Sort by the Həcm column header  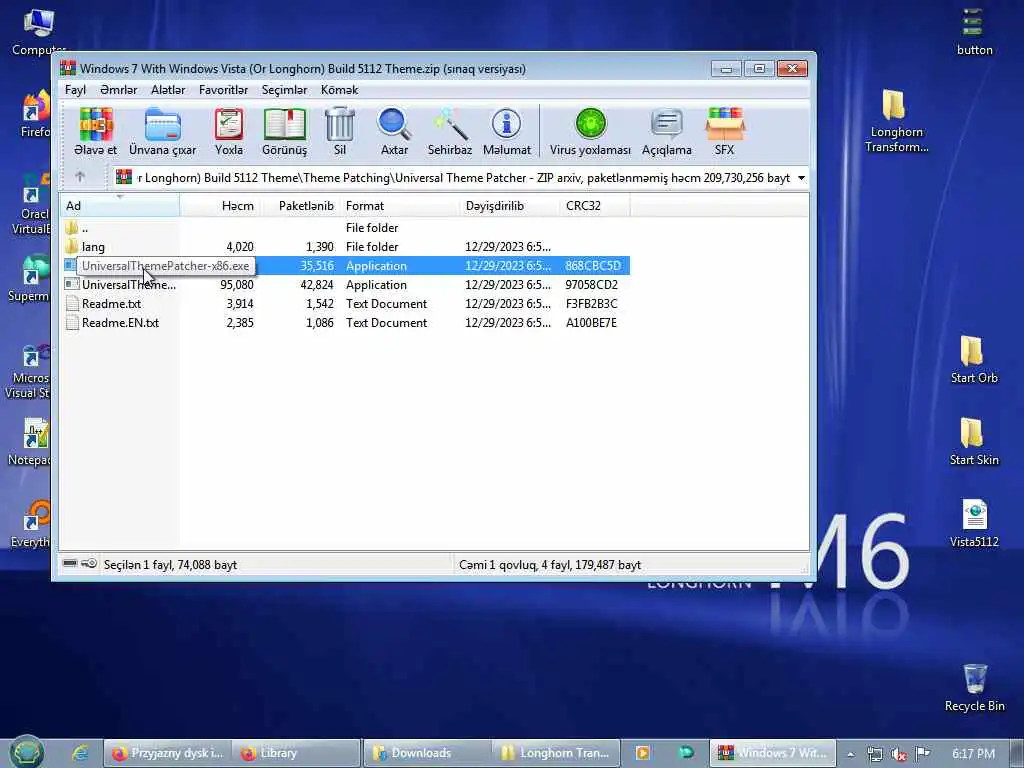click(220, 206)
